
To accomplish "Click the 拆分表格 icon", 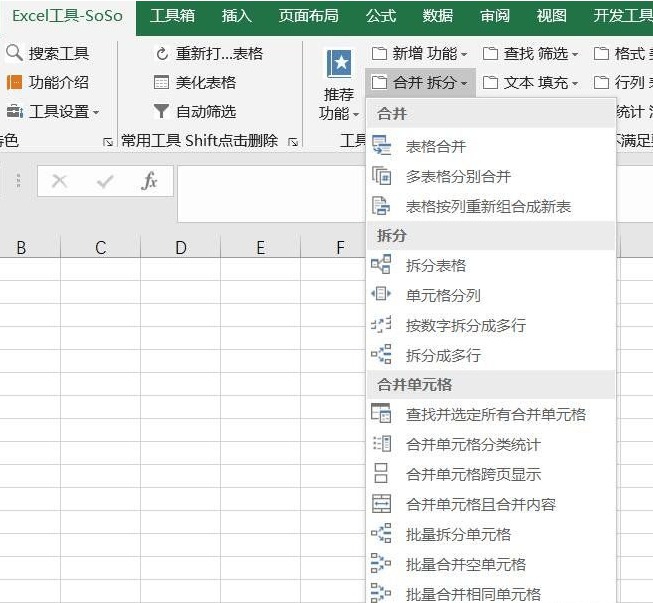I will (381, 265).
